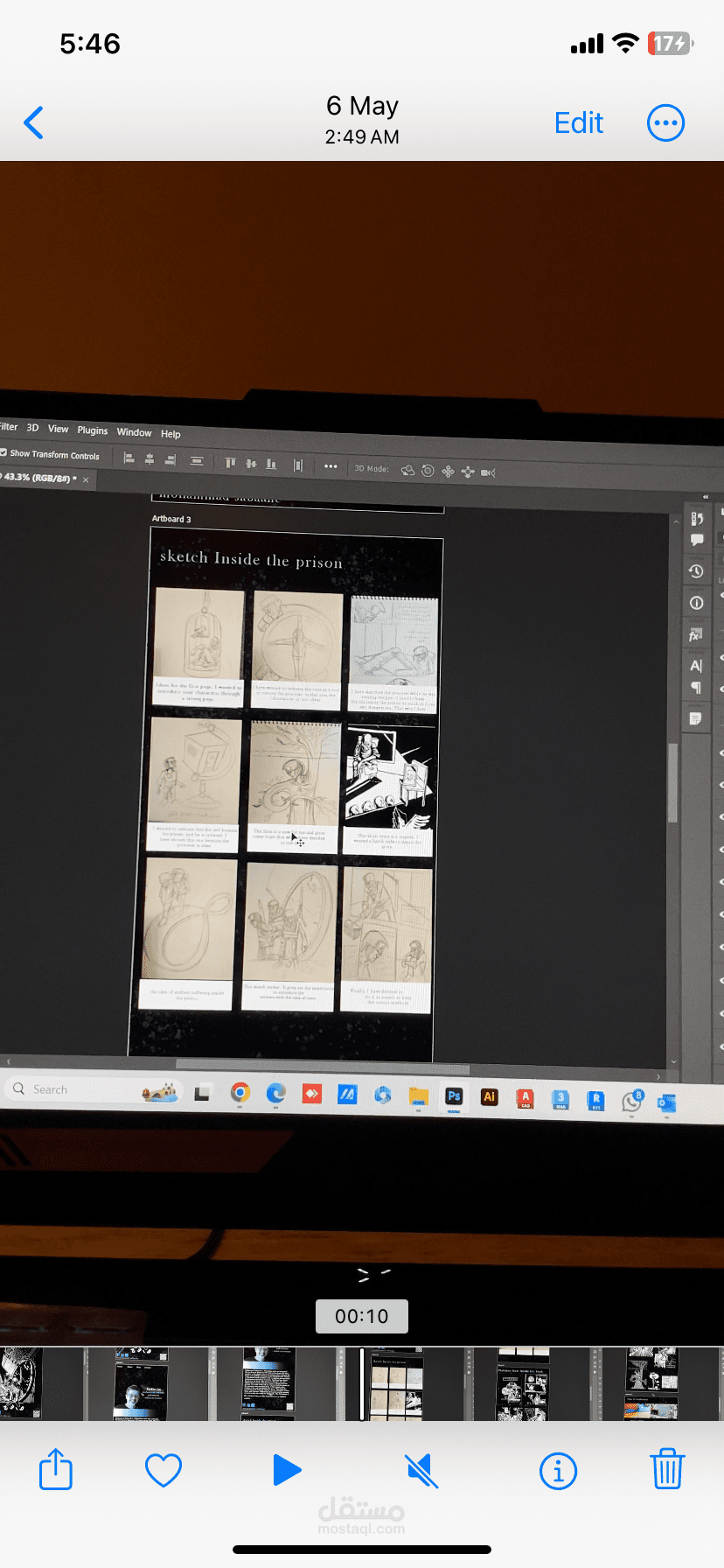Open the share sheet icon
This screenshot has width=724, height=1568.
56,1469
